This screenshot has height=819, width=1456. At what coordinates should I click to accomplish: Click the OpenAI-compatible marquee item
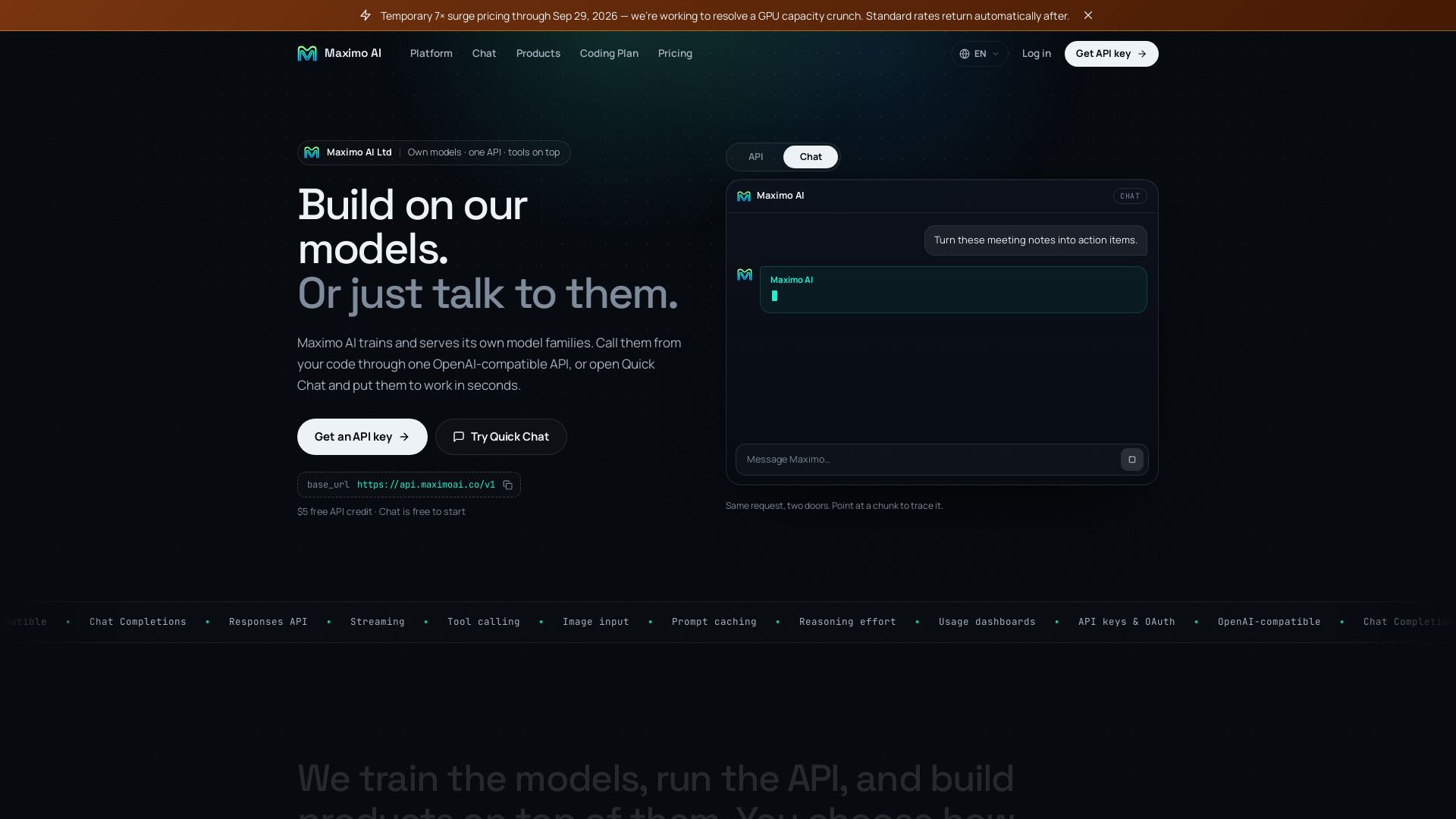tap(1269, 622)
